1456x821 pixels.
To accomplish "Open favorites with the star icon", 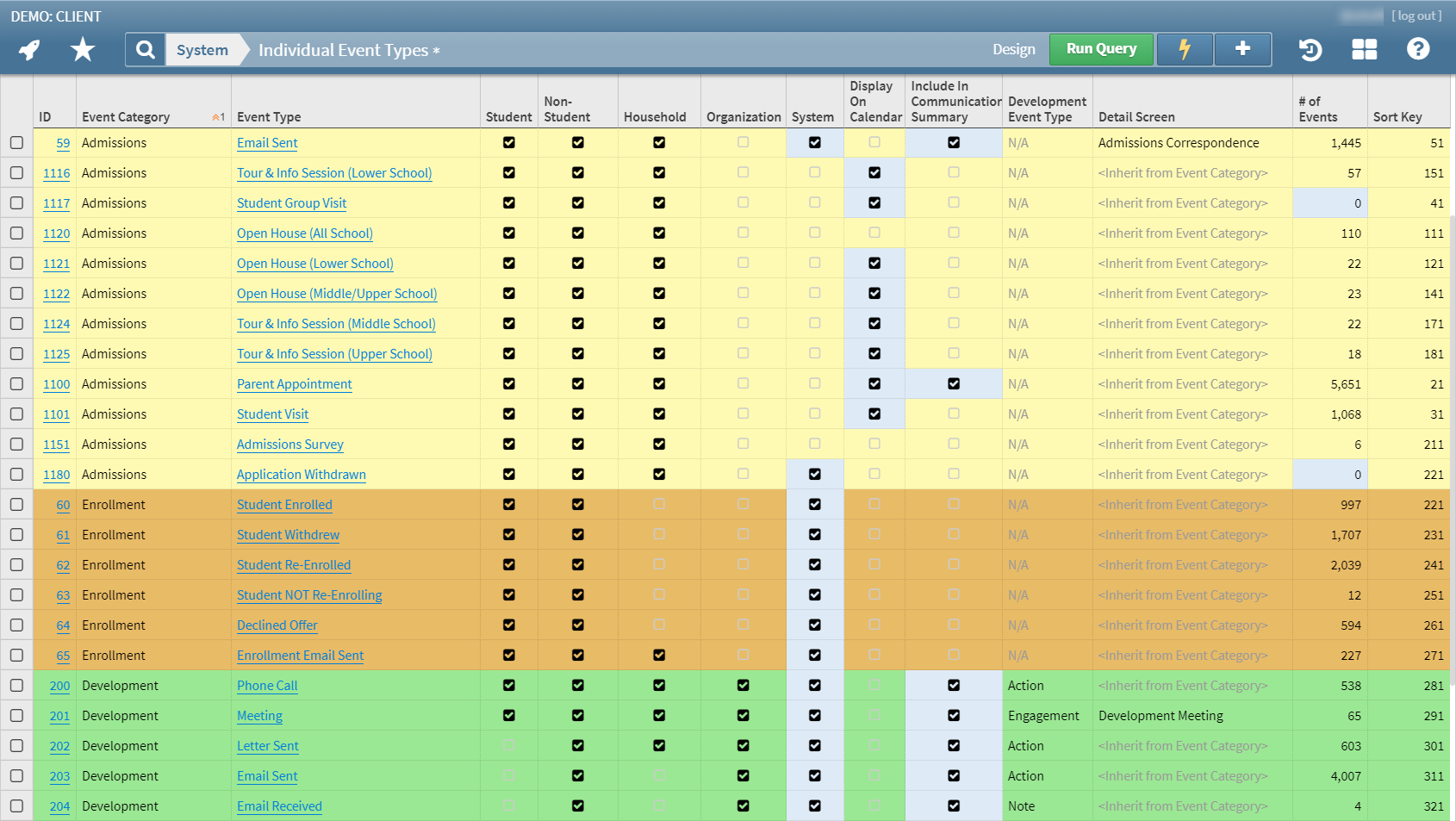I will coord(83,50).
